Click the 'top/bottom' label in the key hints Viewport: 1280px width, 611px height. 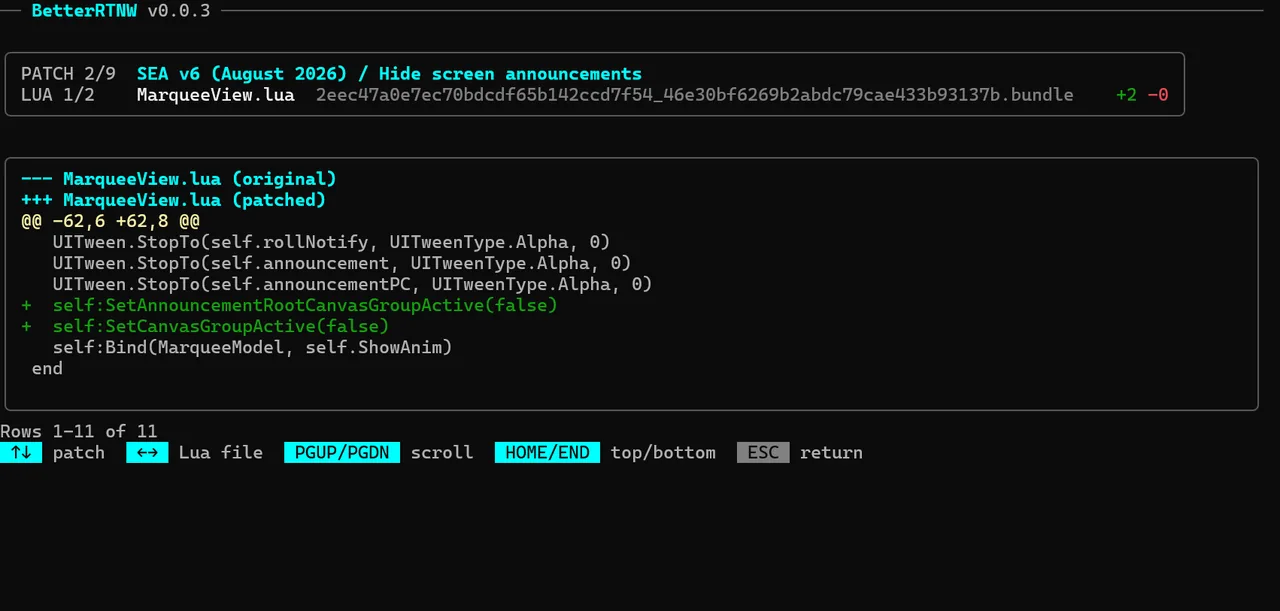(663, 452)
